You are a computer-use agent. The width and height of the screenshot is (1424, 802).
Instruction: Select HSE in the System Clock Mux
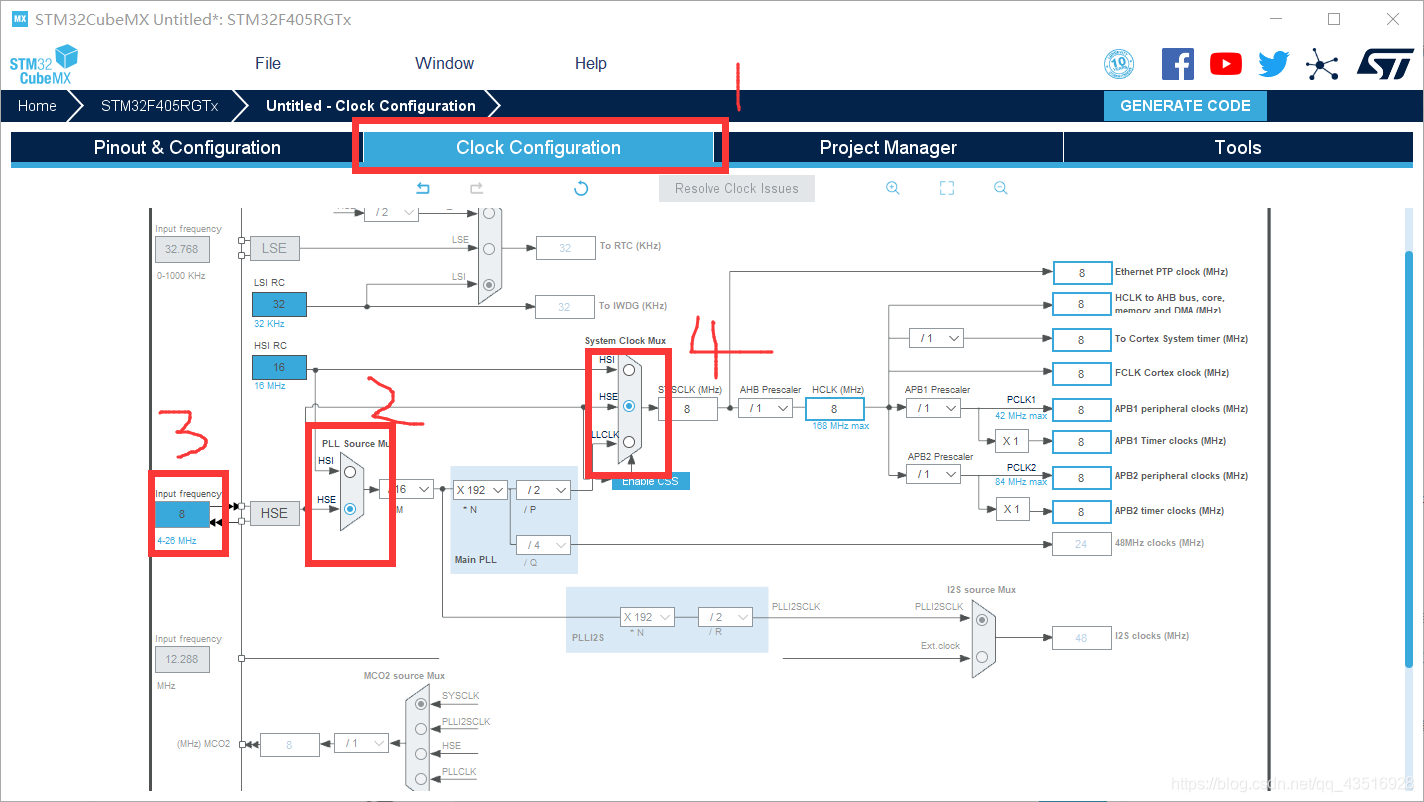[x=629, y=406]
